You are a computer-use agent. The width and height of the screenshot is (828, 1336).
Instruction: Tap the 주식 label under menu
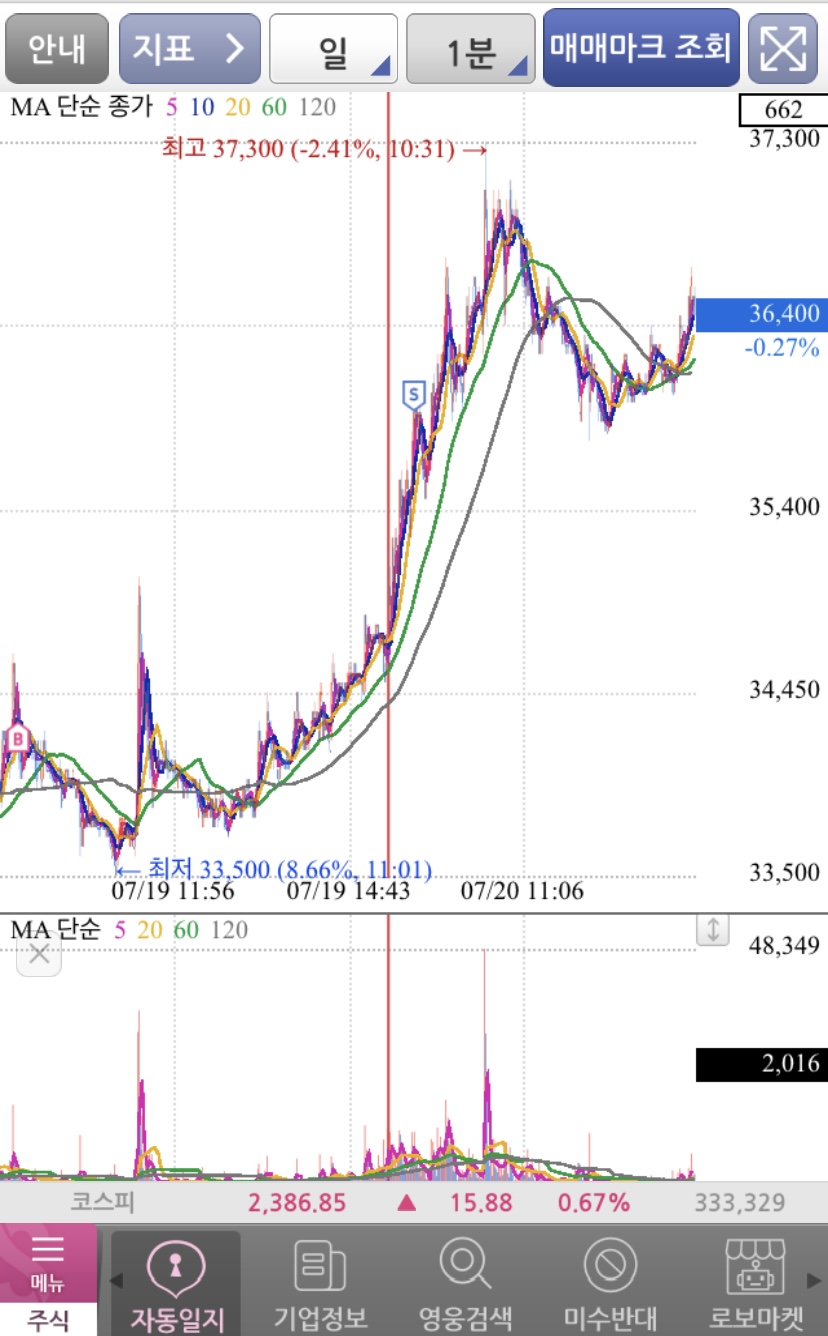[x=48, y=1319]
